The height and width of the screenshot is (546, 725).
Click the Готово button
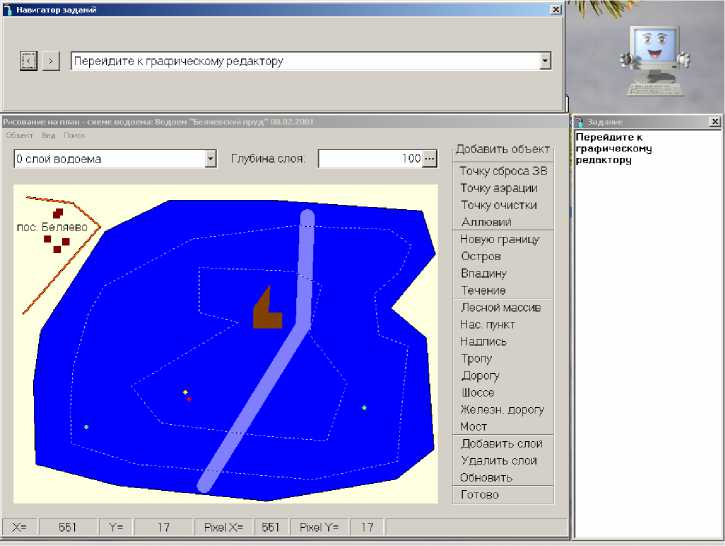point(480,495)
